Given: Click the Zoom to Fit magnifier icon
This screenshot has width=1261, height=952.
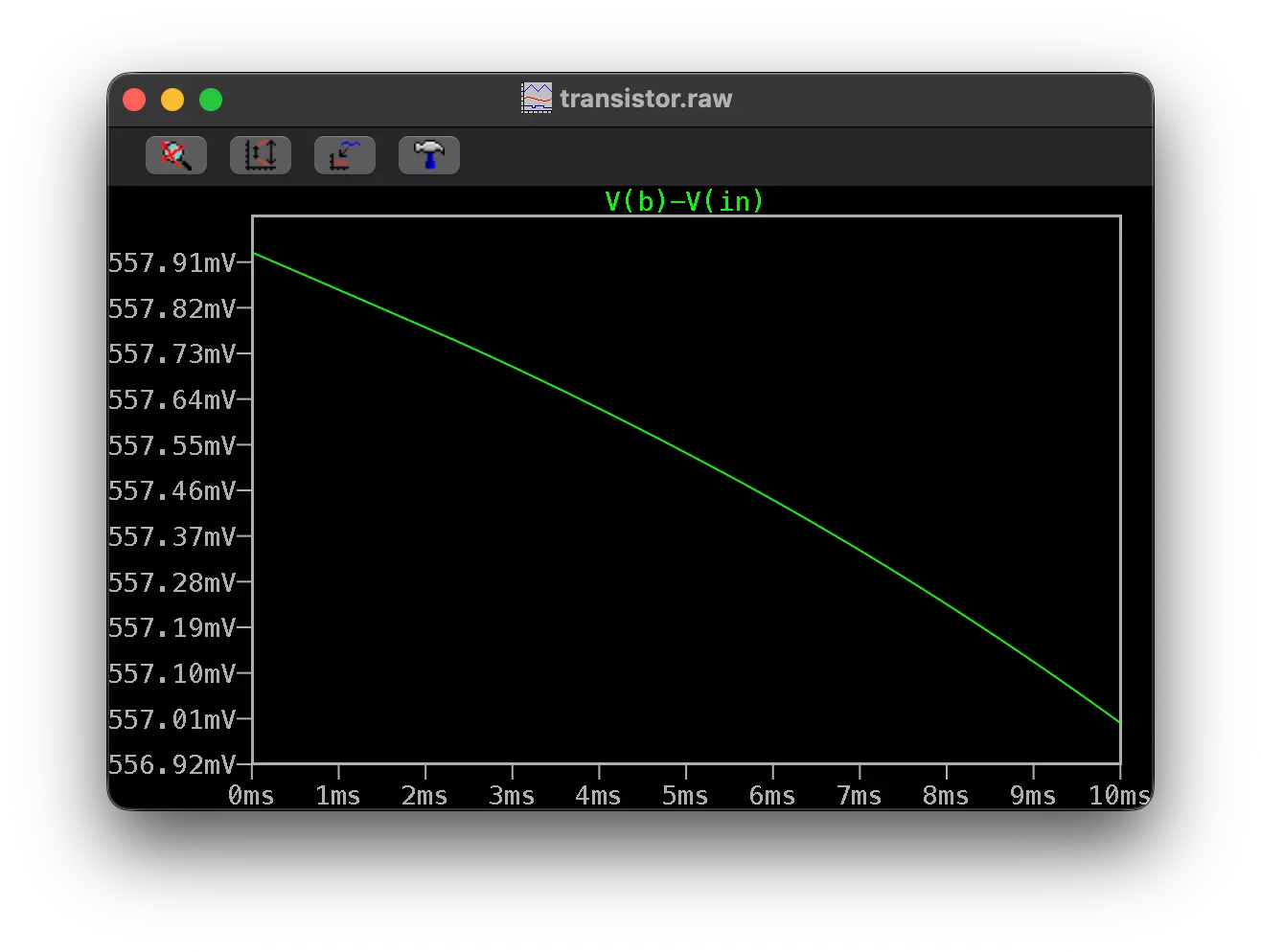Looking at the screenshot, I should coord(175,155).
